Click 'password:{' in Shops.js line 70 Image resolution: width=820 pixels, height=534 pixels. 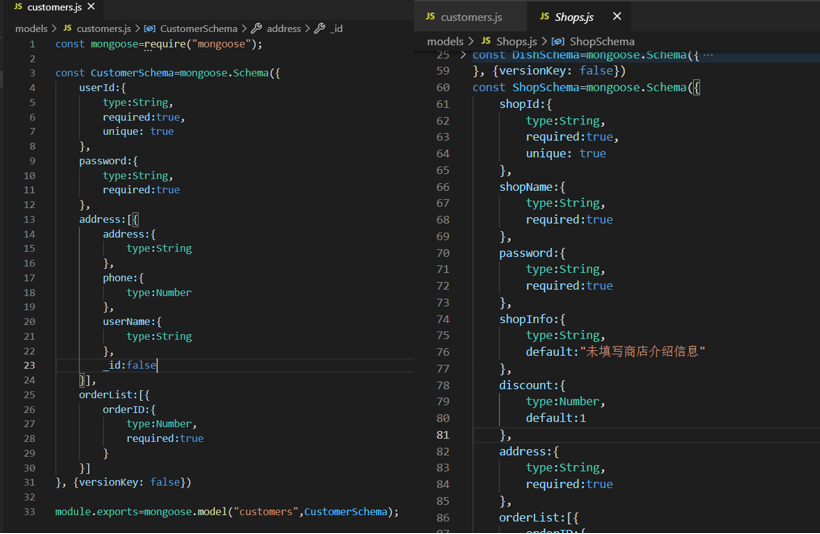(x=532, y=253)
